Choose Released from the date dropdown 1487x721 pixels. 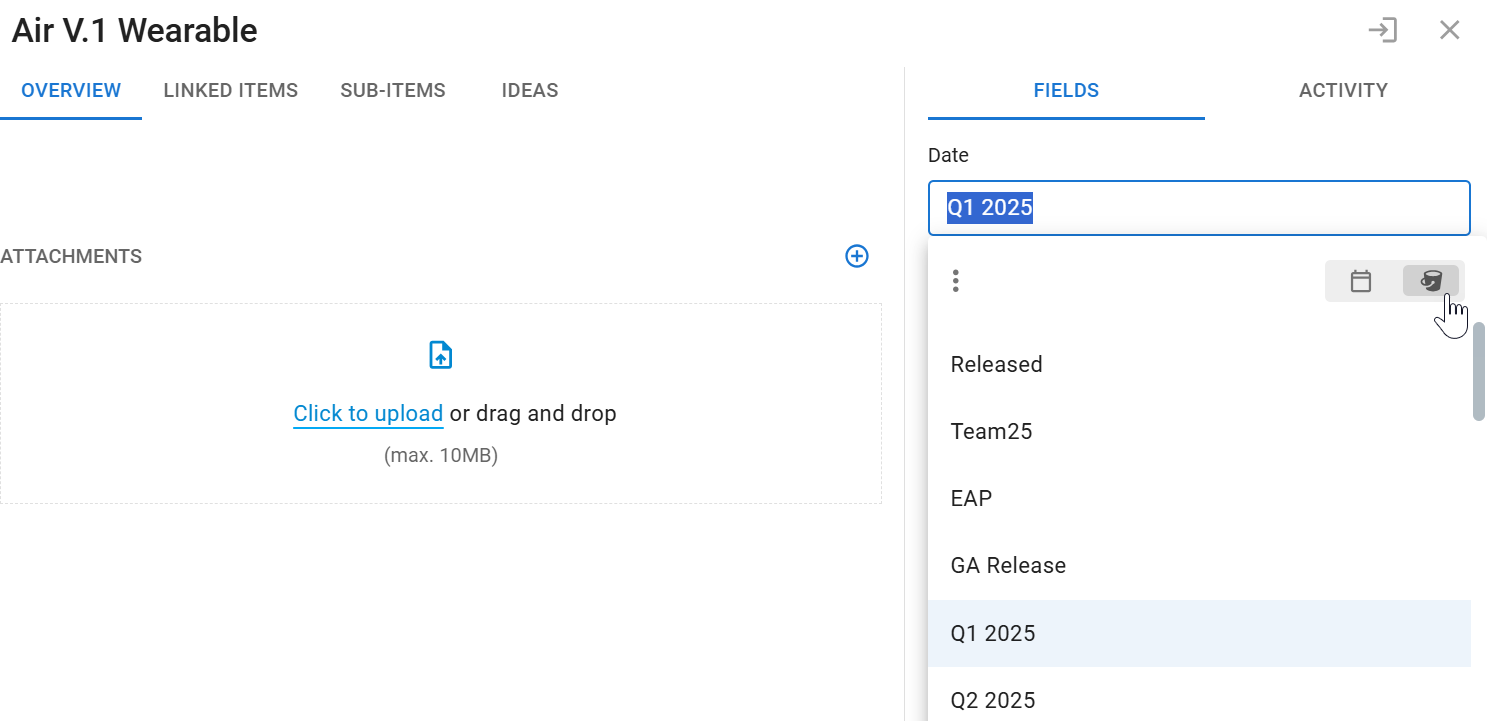997,364
